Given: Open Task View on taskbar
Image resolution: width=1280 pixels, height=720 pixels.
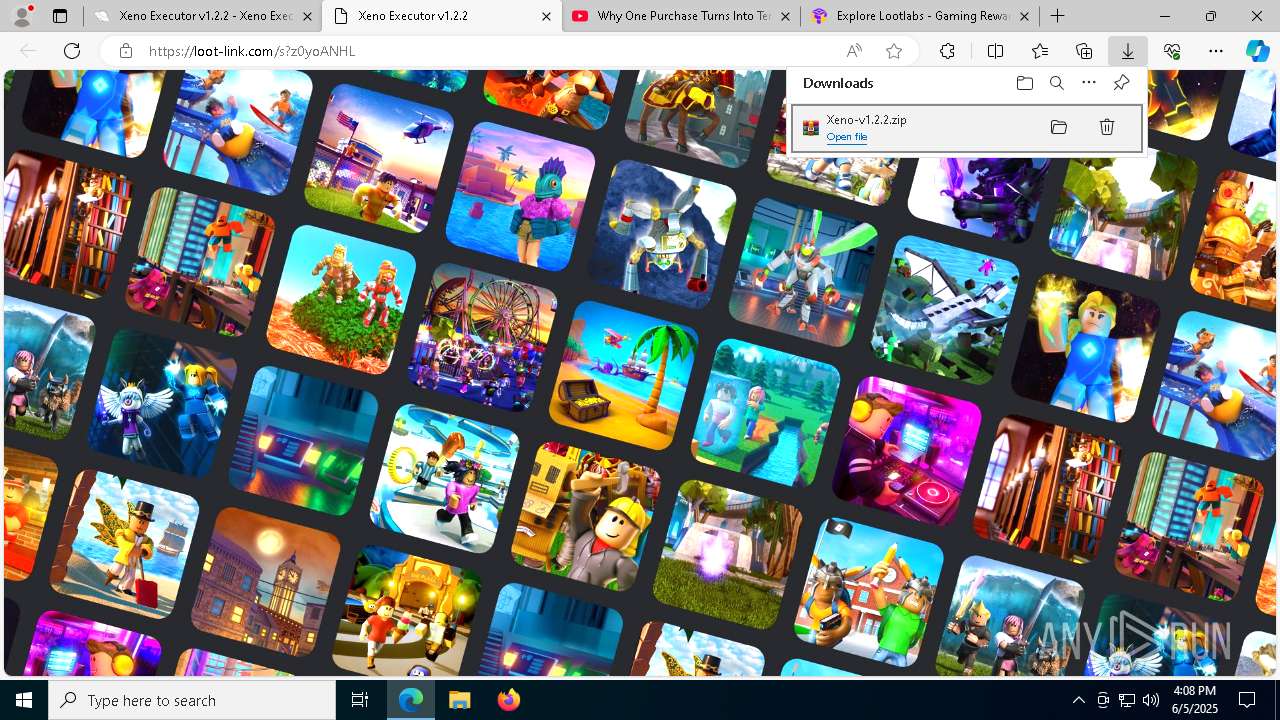Looking at the screenshot, I should coord(361,701).
